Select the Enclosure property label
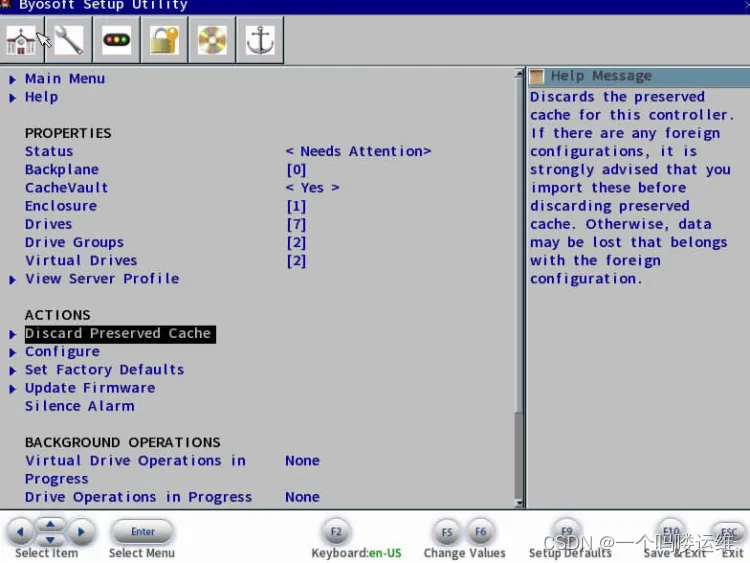750x563 pixels. tap(61, 206)
